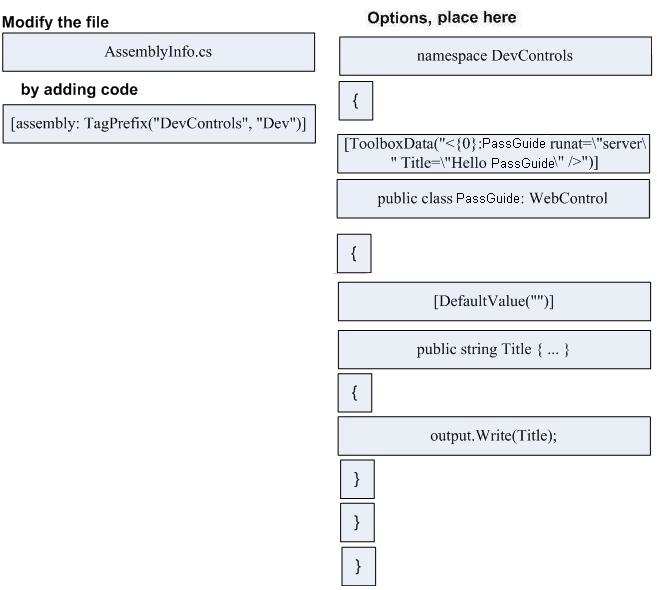Click the "Dev" prefix string in TagPrefix
The width and height of the screenshot is (657, 590).
[x=276, y=124]
